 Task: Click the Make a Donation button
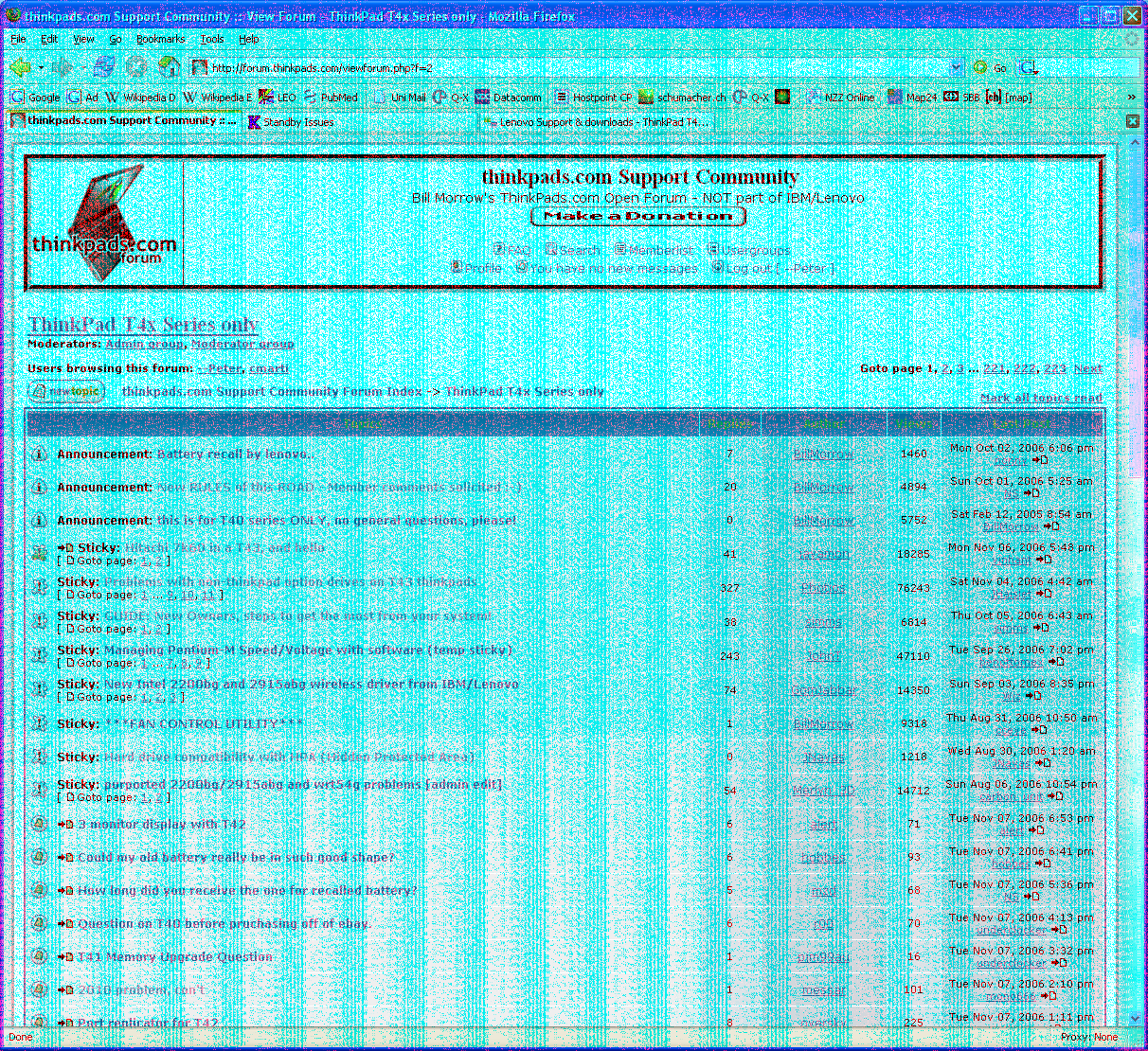638,216
